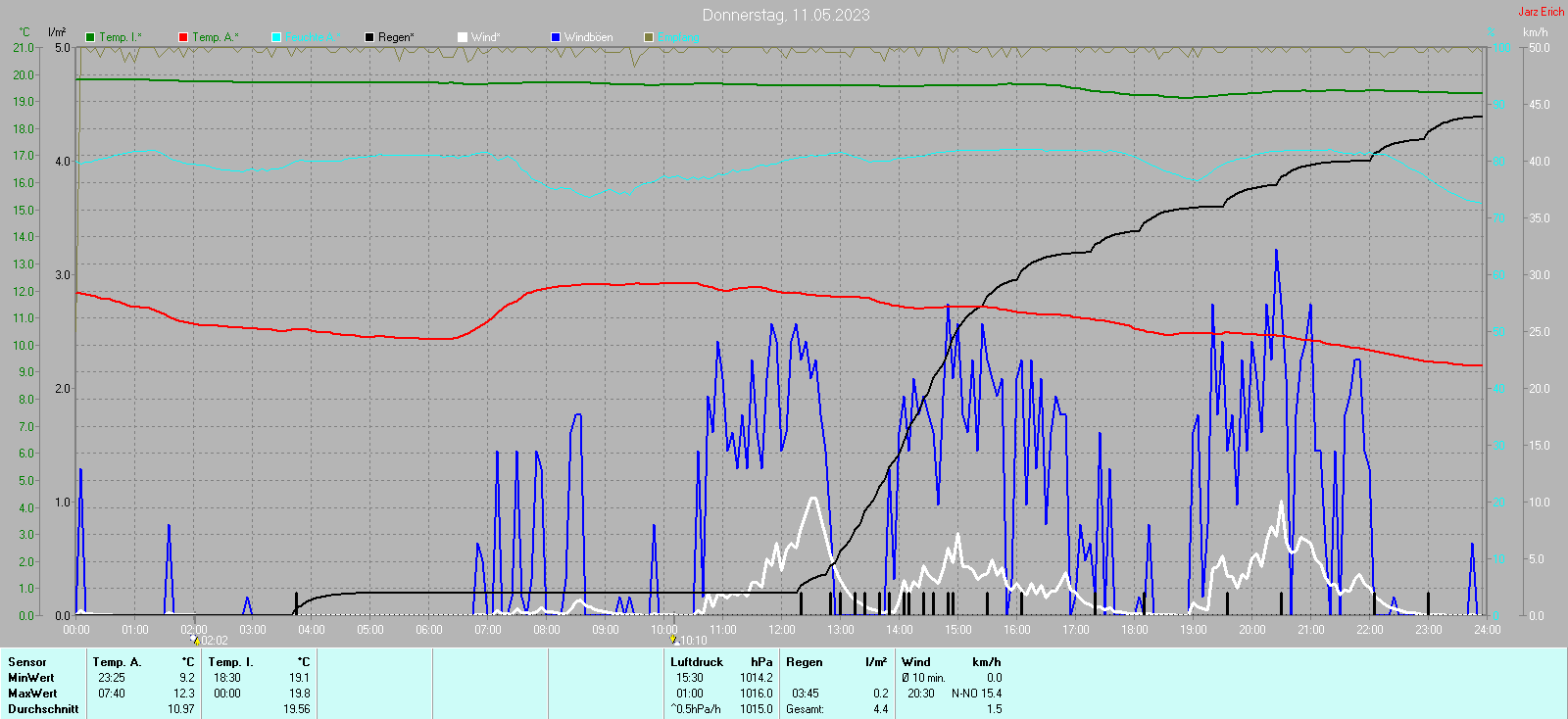
Task: Click the Regen header in the stats table
Action: 804,662
